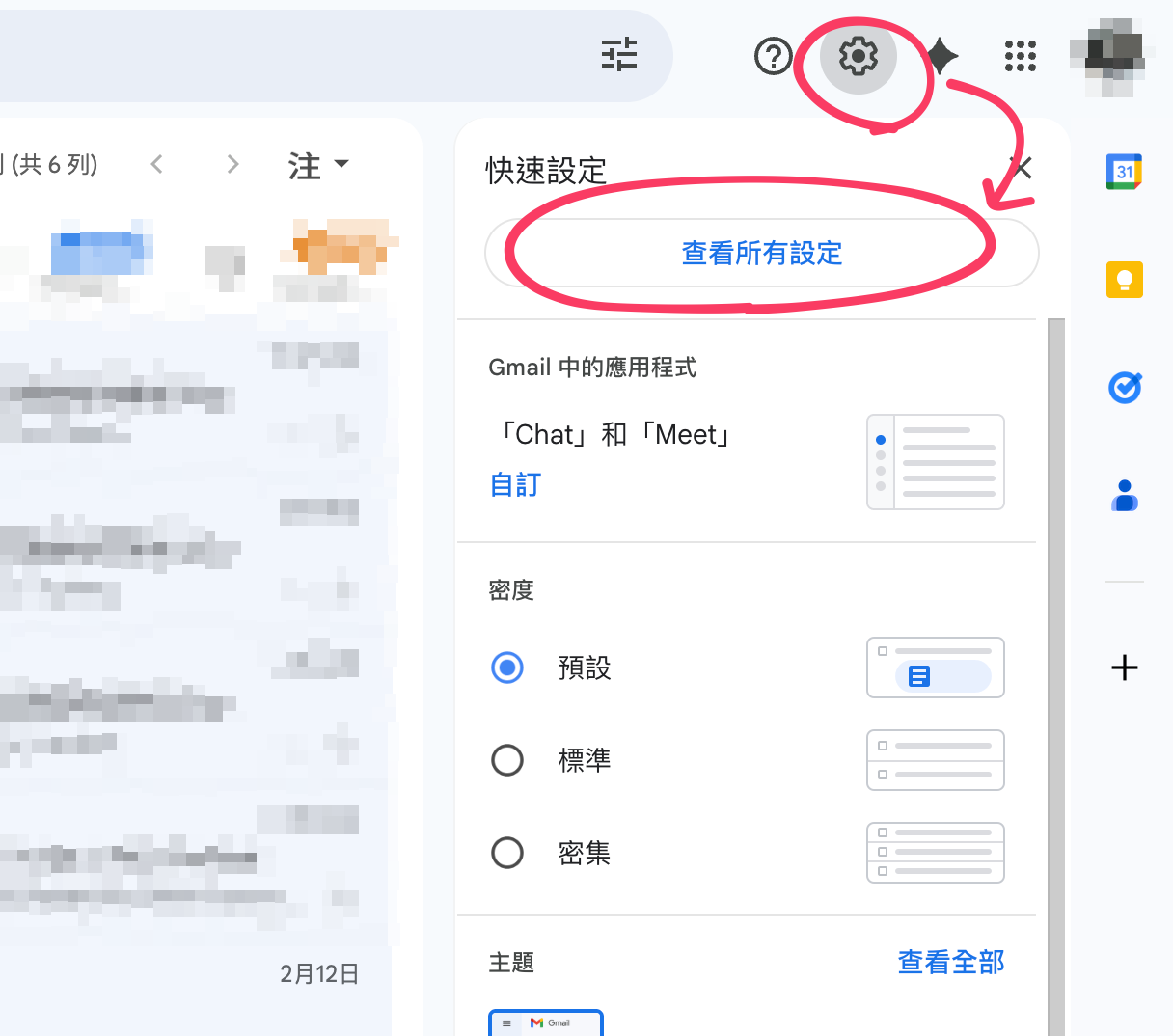This screenshot has height=1036, width=1173.
Task: Click the plus icon to get add-ons
Action: coord(1124,668)
